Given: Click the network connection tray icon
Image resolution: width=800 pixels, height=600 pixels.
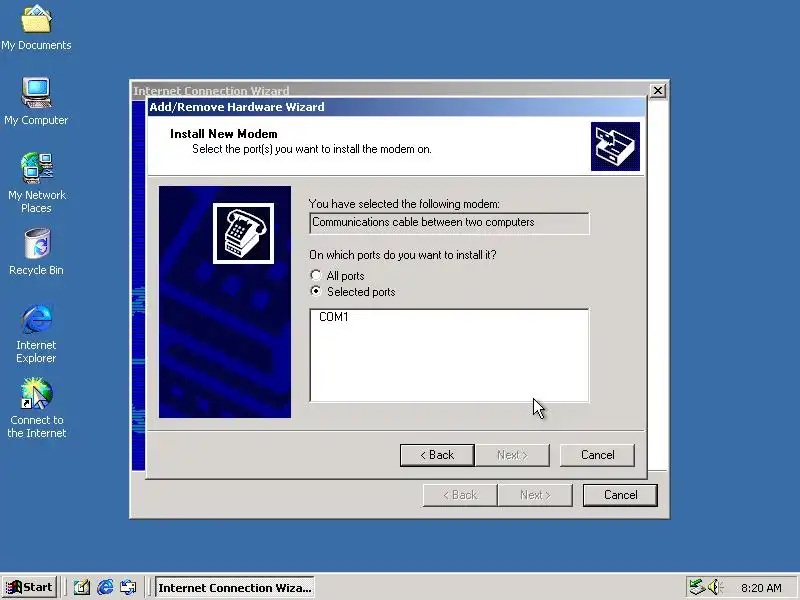Looking at the screenshot, I should (x=696, y=587).
